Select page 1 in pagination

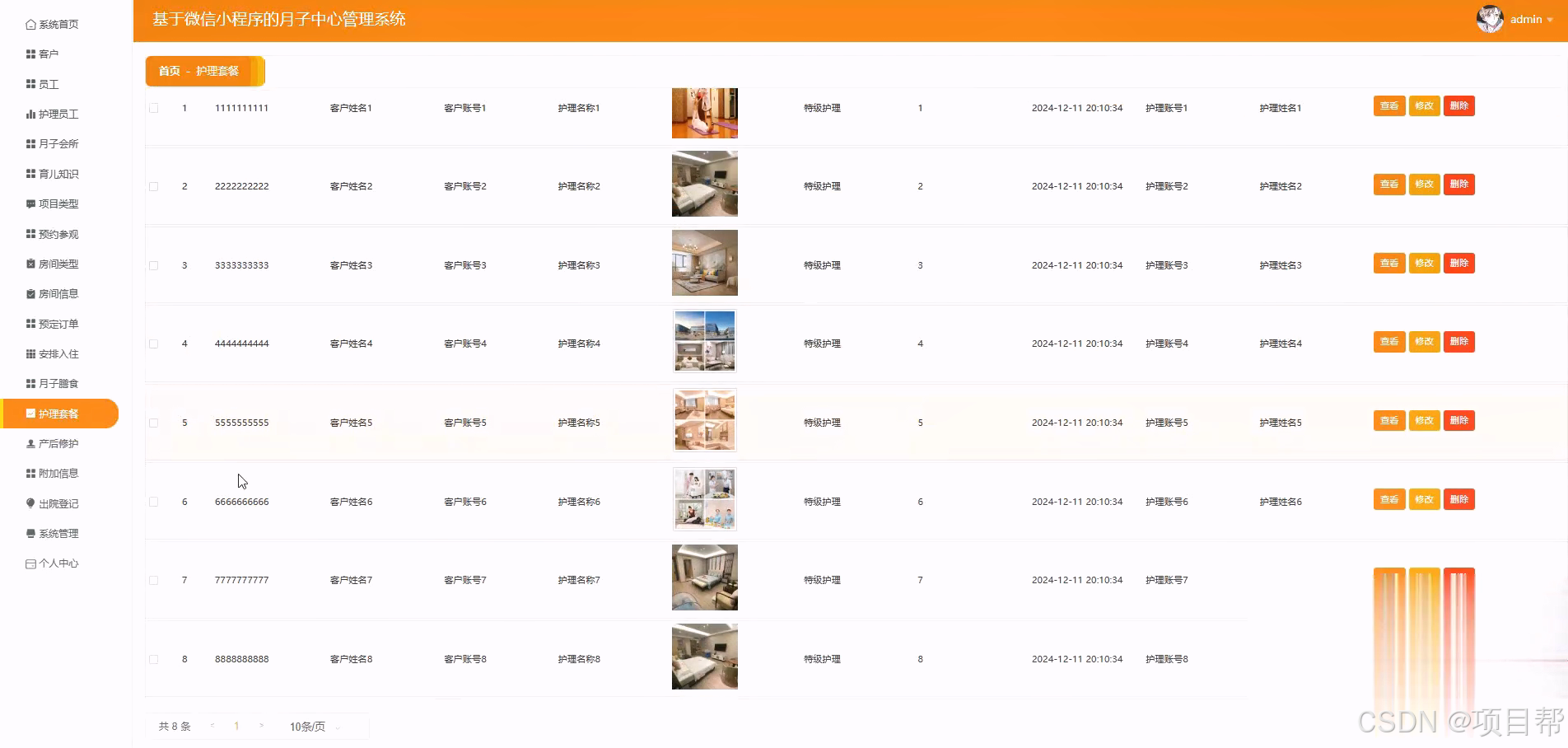coord(236,726)
